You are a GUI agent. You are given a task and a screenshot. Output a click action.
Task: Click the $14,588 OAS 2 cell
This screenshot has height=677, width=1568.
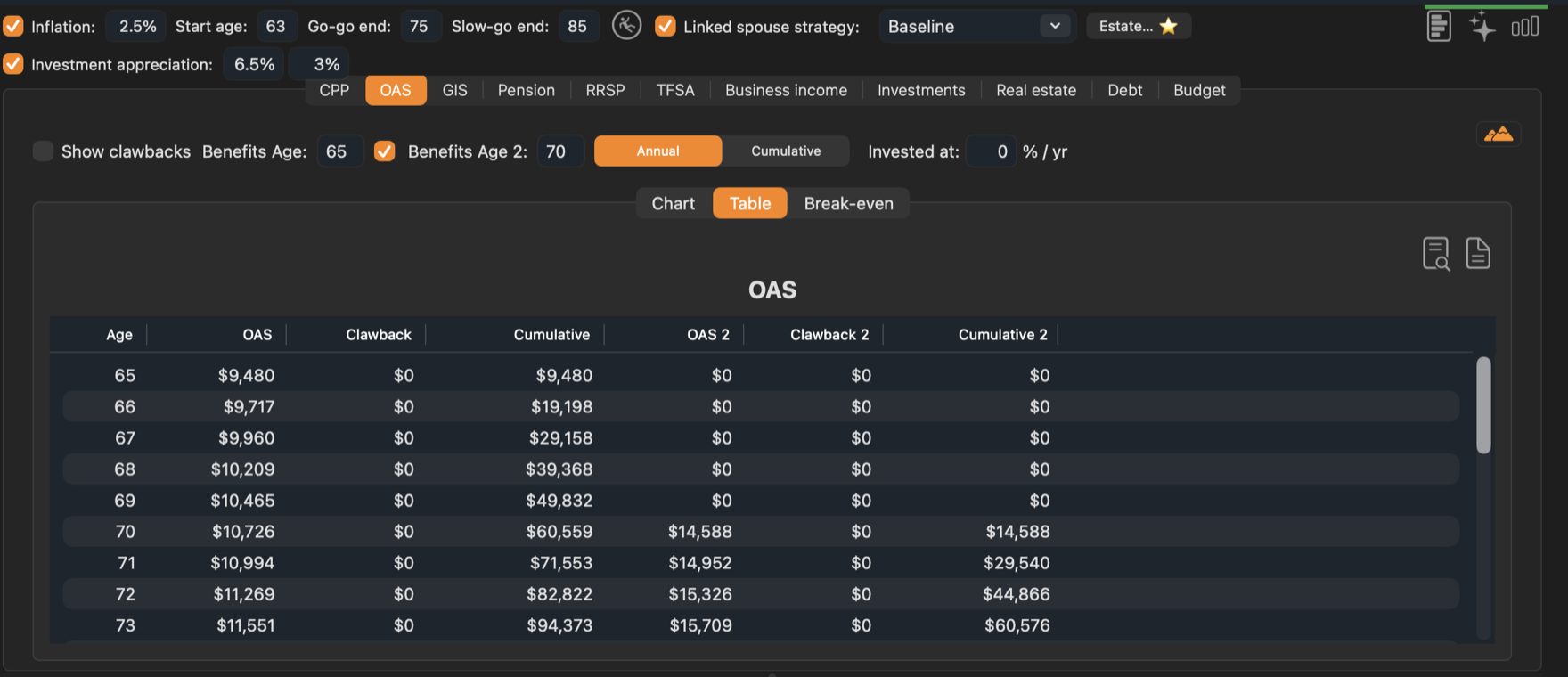coord(700,531)
